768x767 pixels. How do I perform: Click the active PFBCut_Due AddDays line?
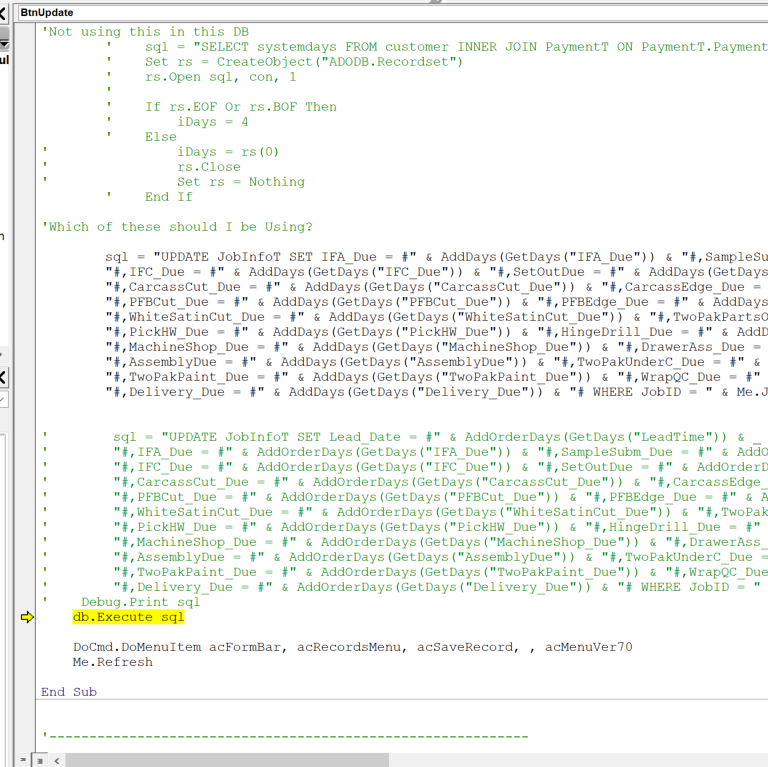(x=436, y=302)
